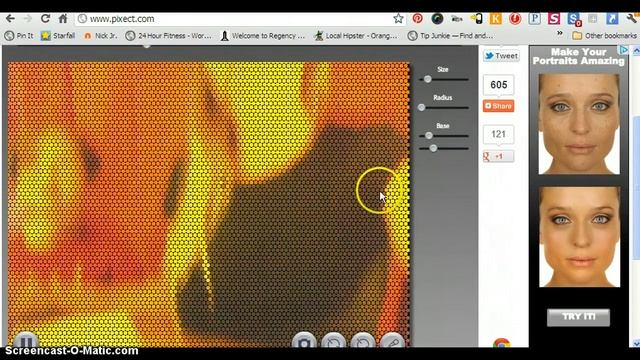Open the blue P extension
640x360 pixels.
point(534,18)
